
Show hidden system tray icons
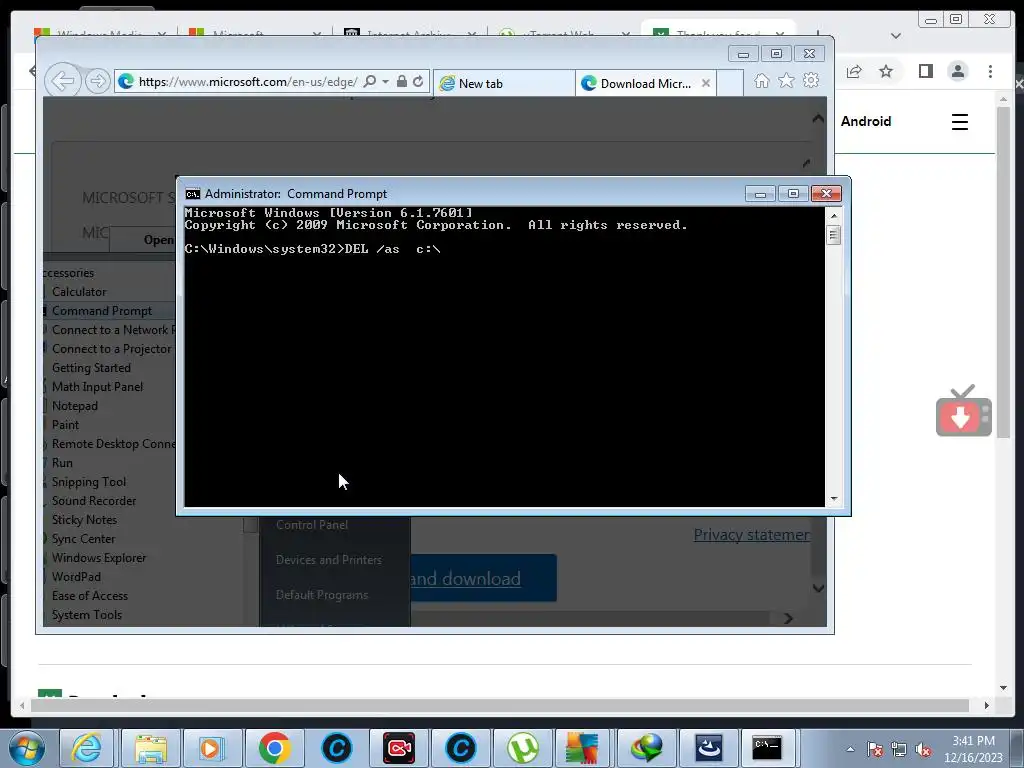[850, 749]
